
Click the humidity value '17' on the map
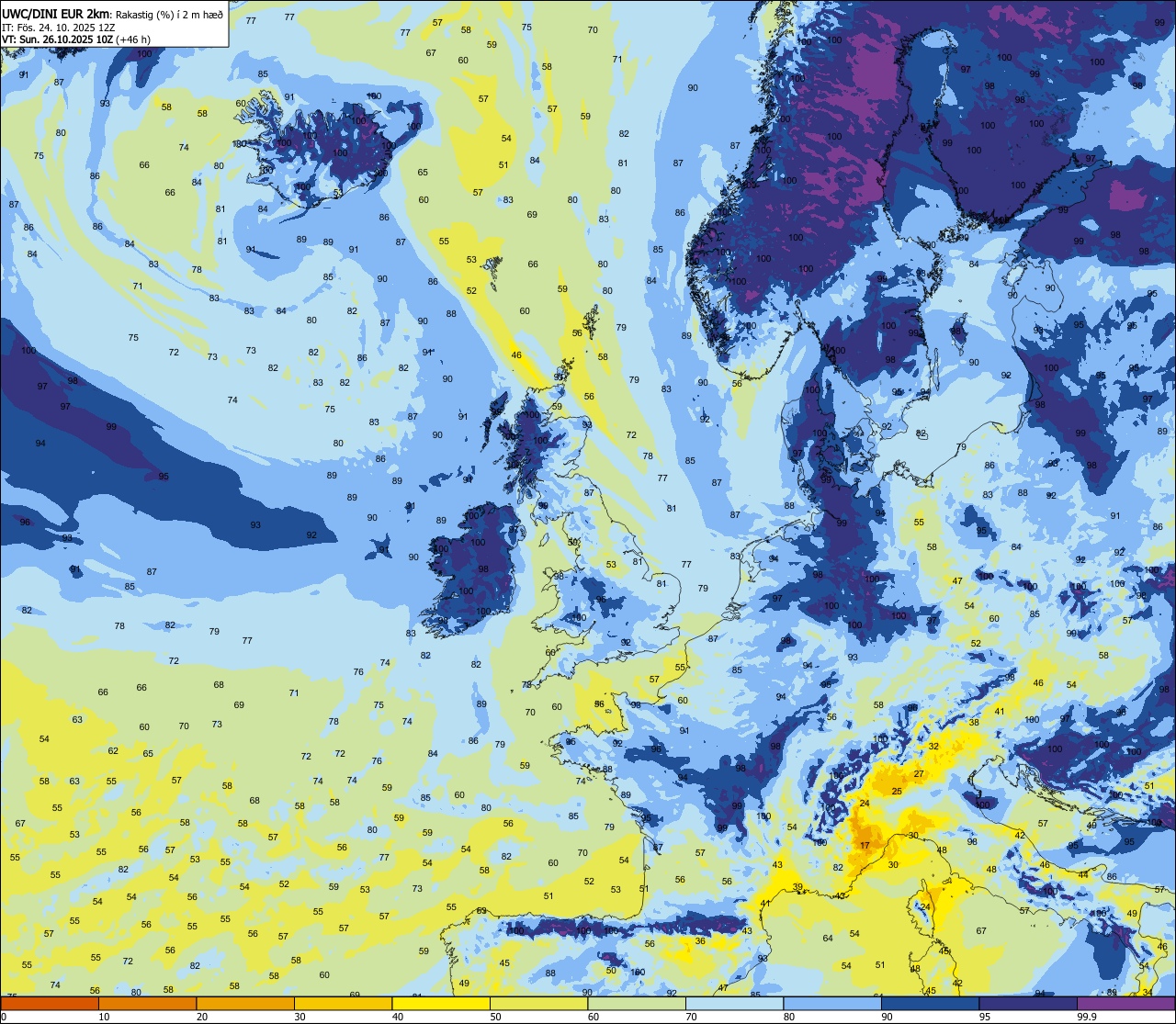(x=865, y=845)
